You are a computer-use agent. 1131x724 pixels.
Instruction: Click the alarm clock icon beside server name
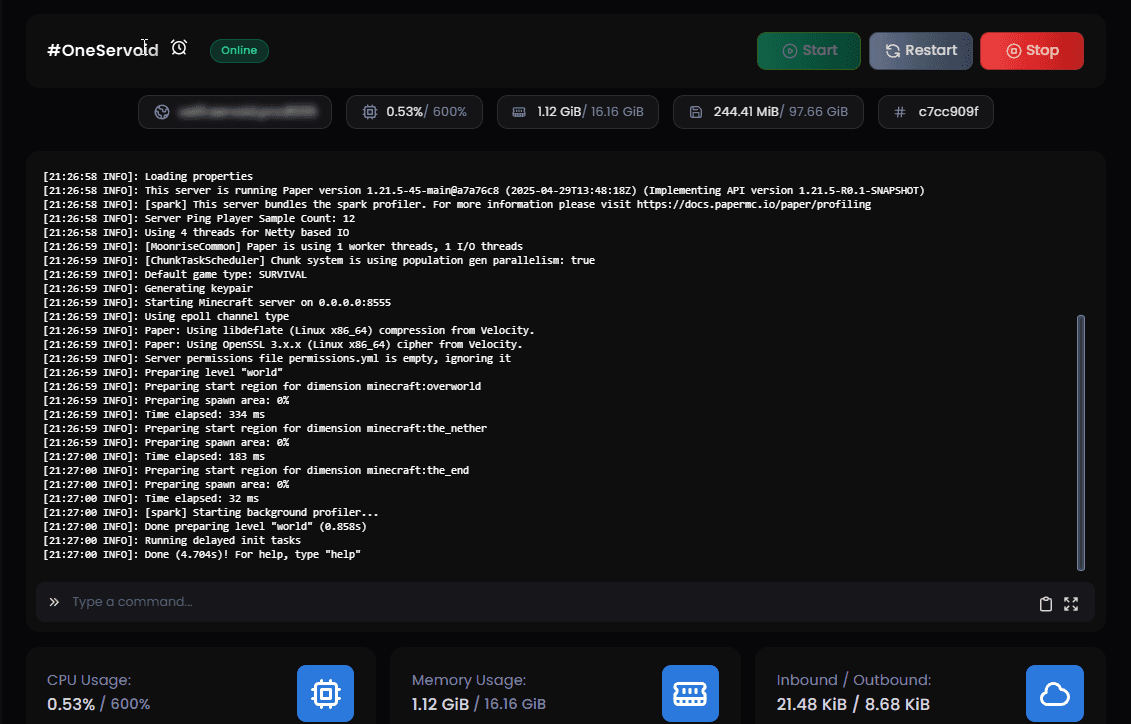179,48
